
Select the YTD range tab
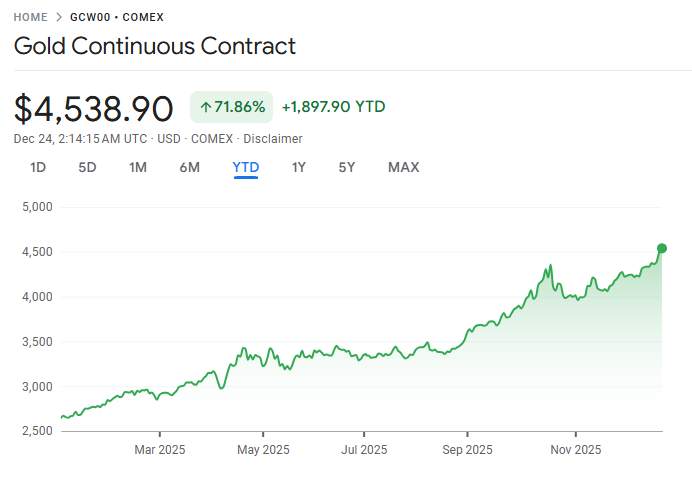click(245, 167)
